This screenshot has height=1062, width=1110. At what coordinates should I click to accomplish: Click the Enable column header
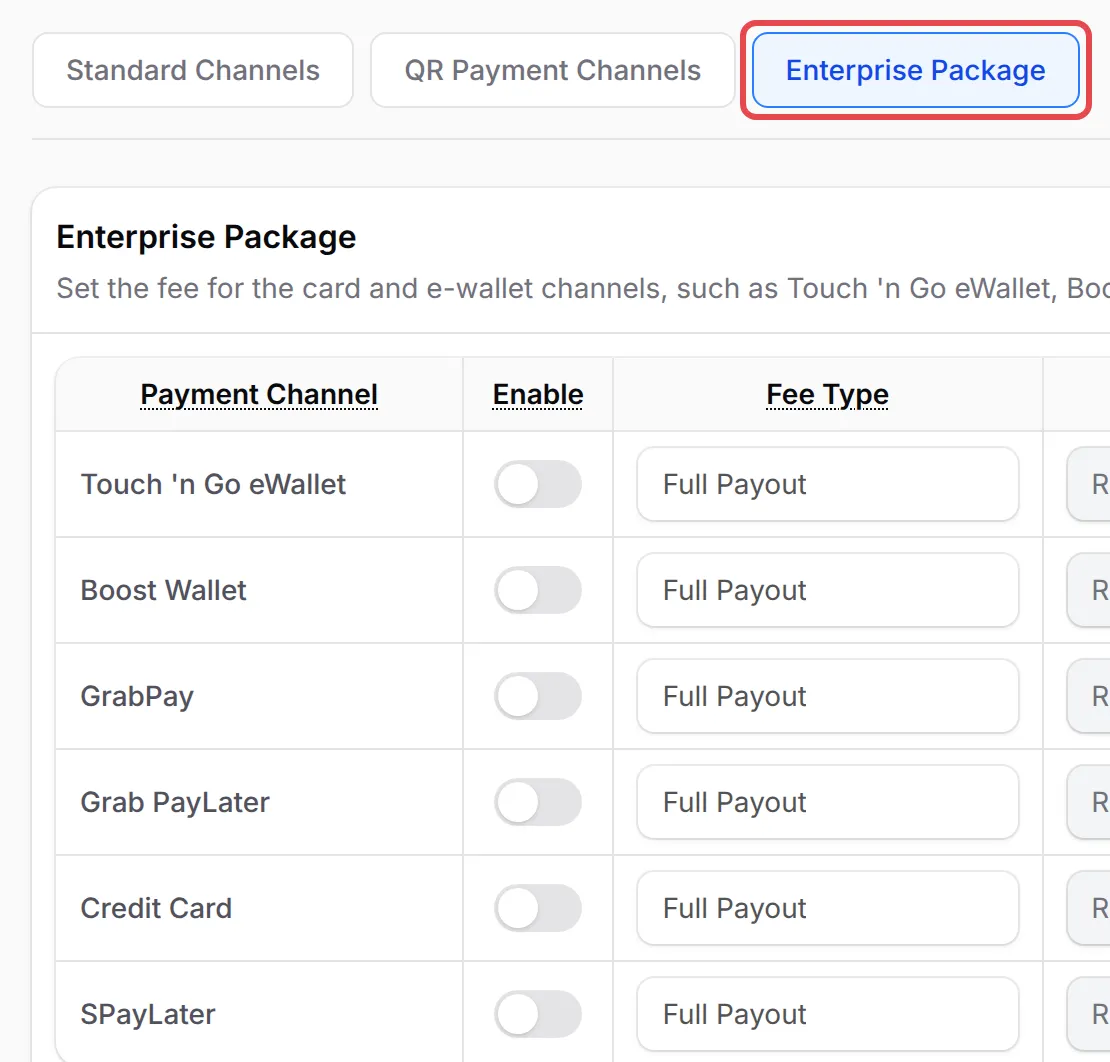(538, 394)
